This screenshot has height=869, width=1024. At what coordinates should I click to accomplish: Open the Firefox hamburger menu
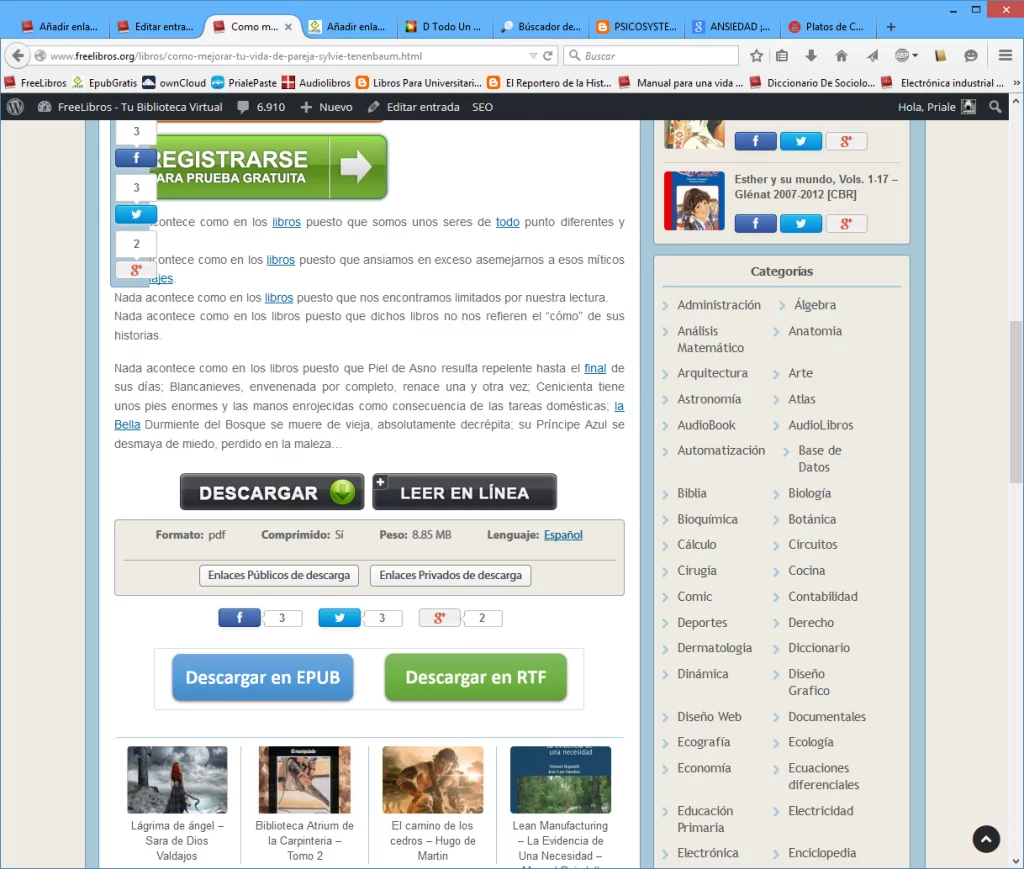(x=1004, y=56)
